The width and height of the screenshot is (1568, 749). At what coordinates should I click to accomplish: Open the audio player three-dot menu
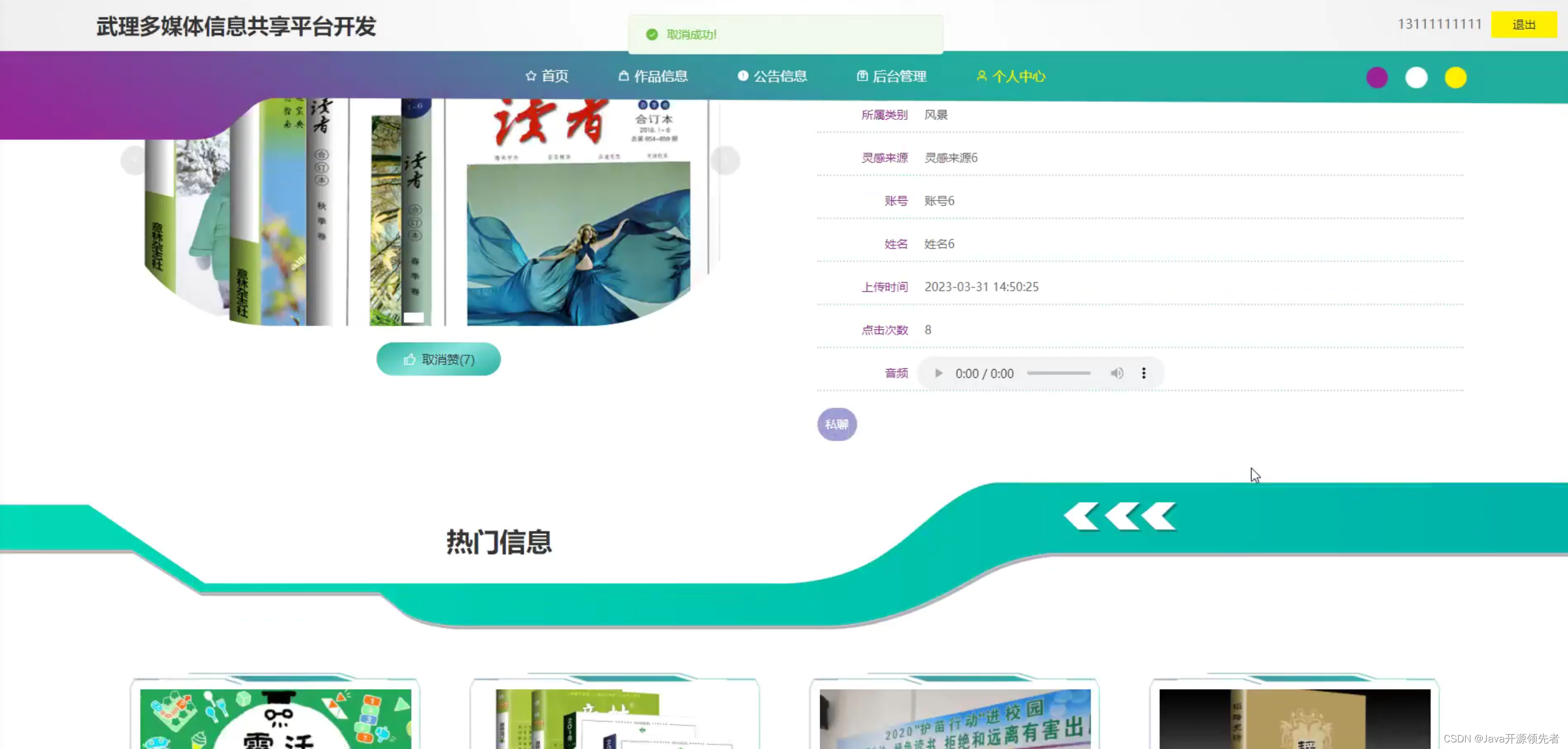(1143, 373)
